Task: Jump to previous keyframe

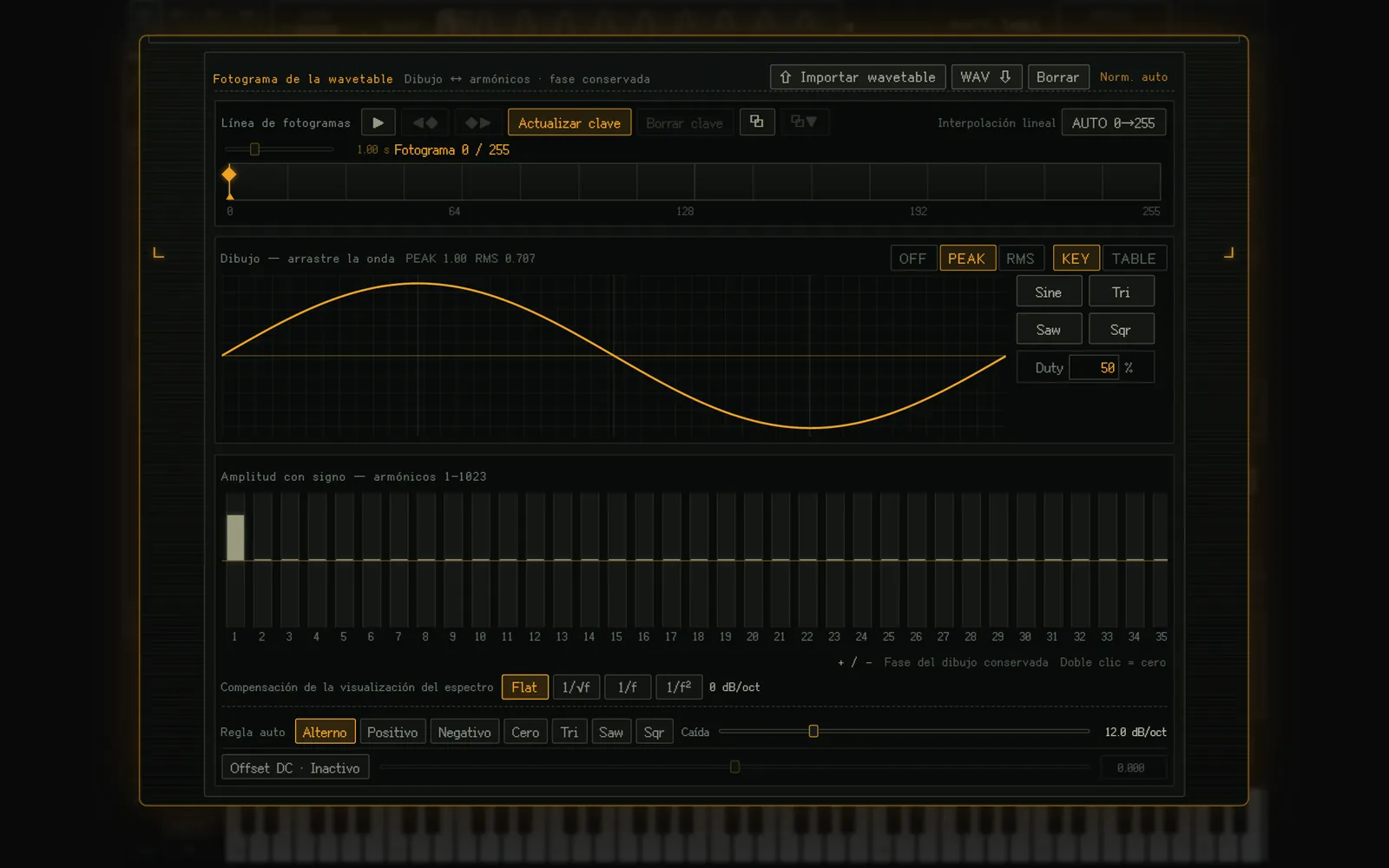Action: pos(425,122)
